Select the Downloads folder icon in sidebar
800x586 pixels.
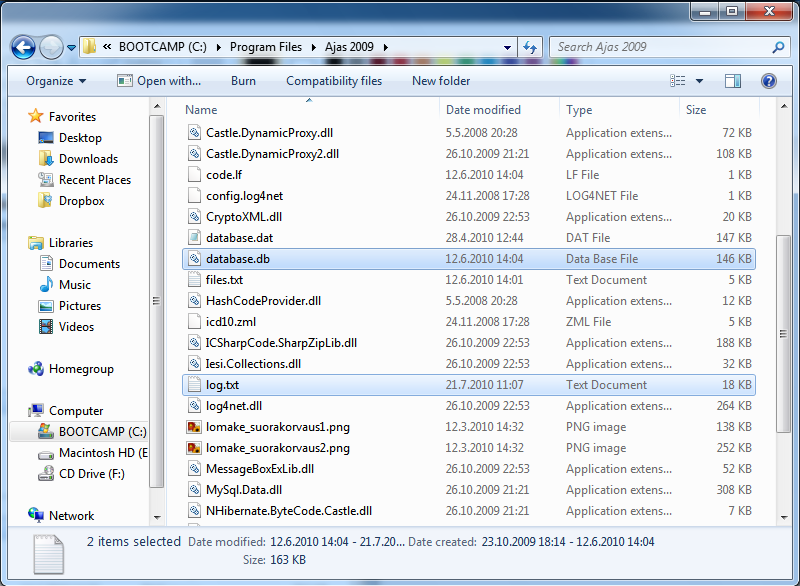[x=45, y=159]
